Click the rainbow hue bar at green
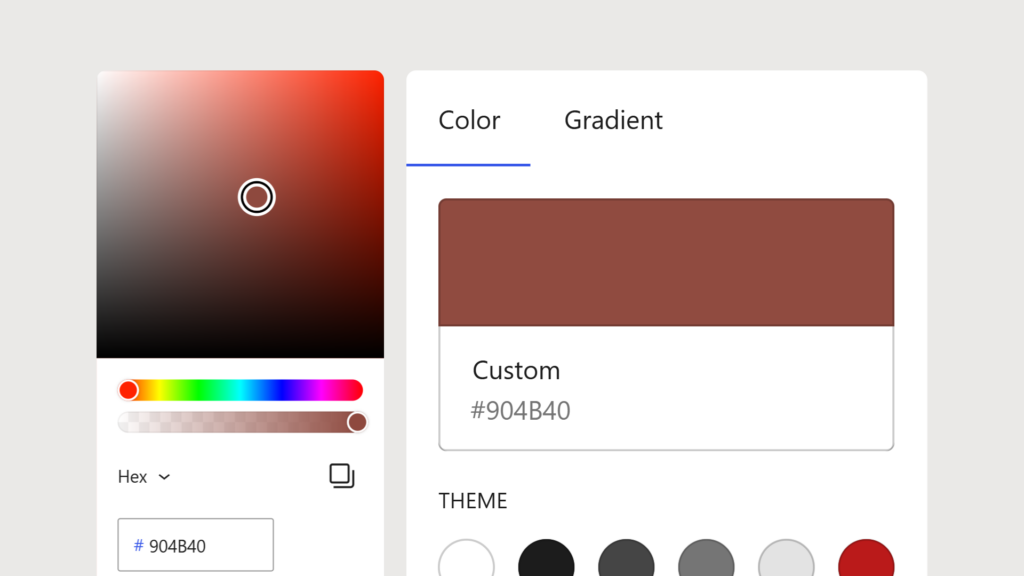The height and width of the screenshot is (576, 1024). (199, 391)
